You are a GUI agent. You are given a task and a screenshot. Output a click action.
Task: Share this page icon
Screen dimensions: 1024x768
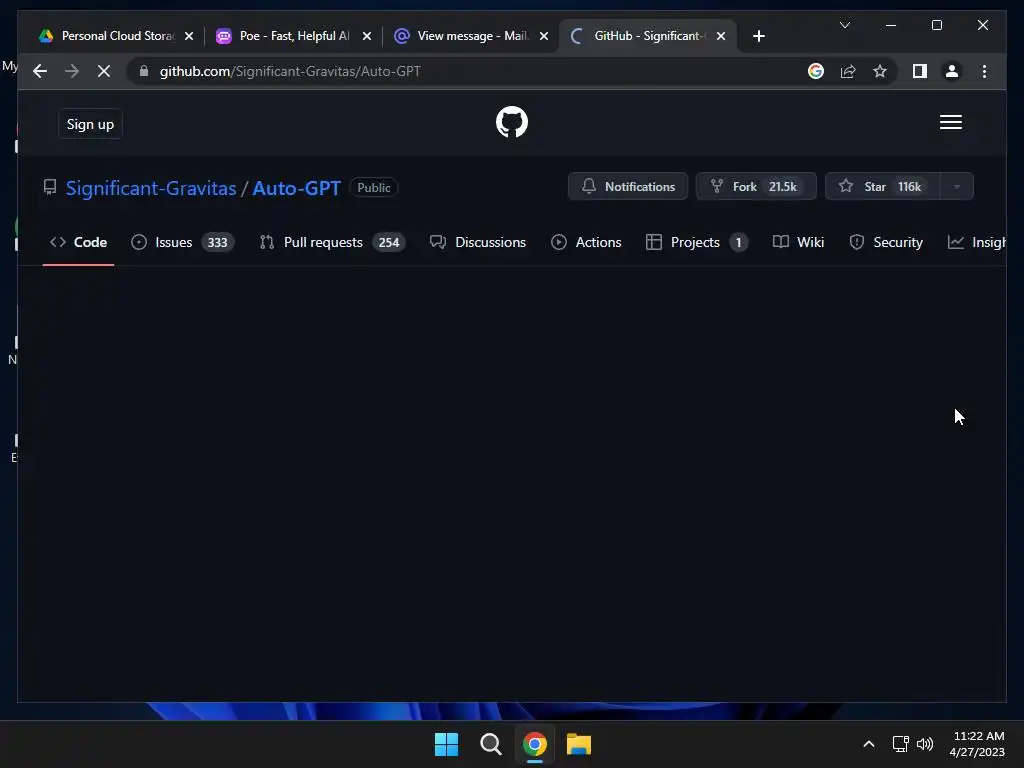[x=848, y=71]
